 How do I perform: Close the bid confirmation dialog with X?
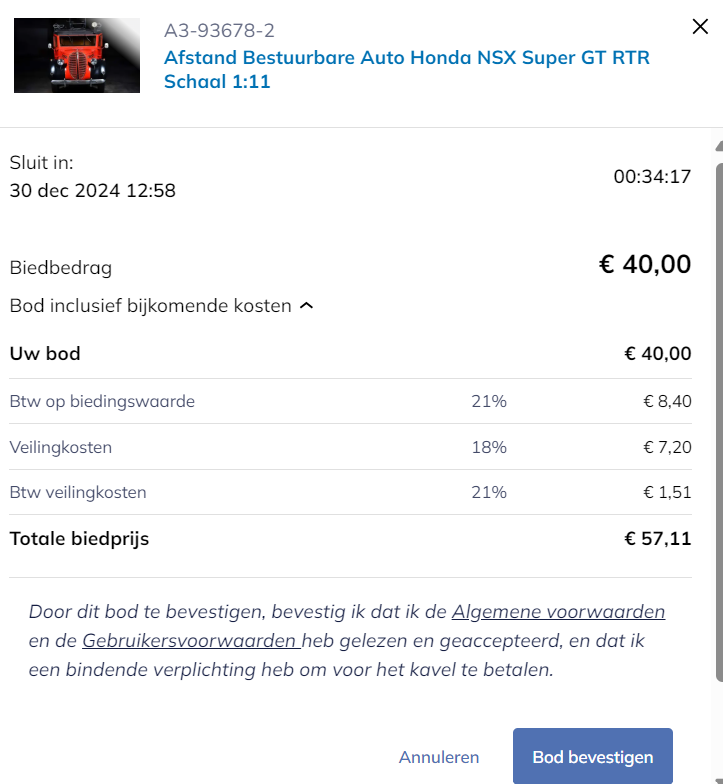700,26
